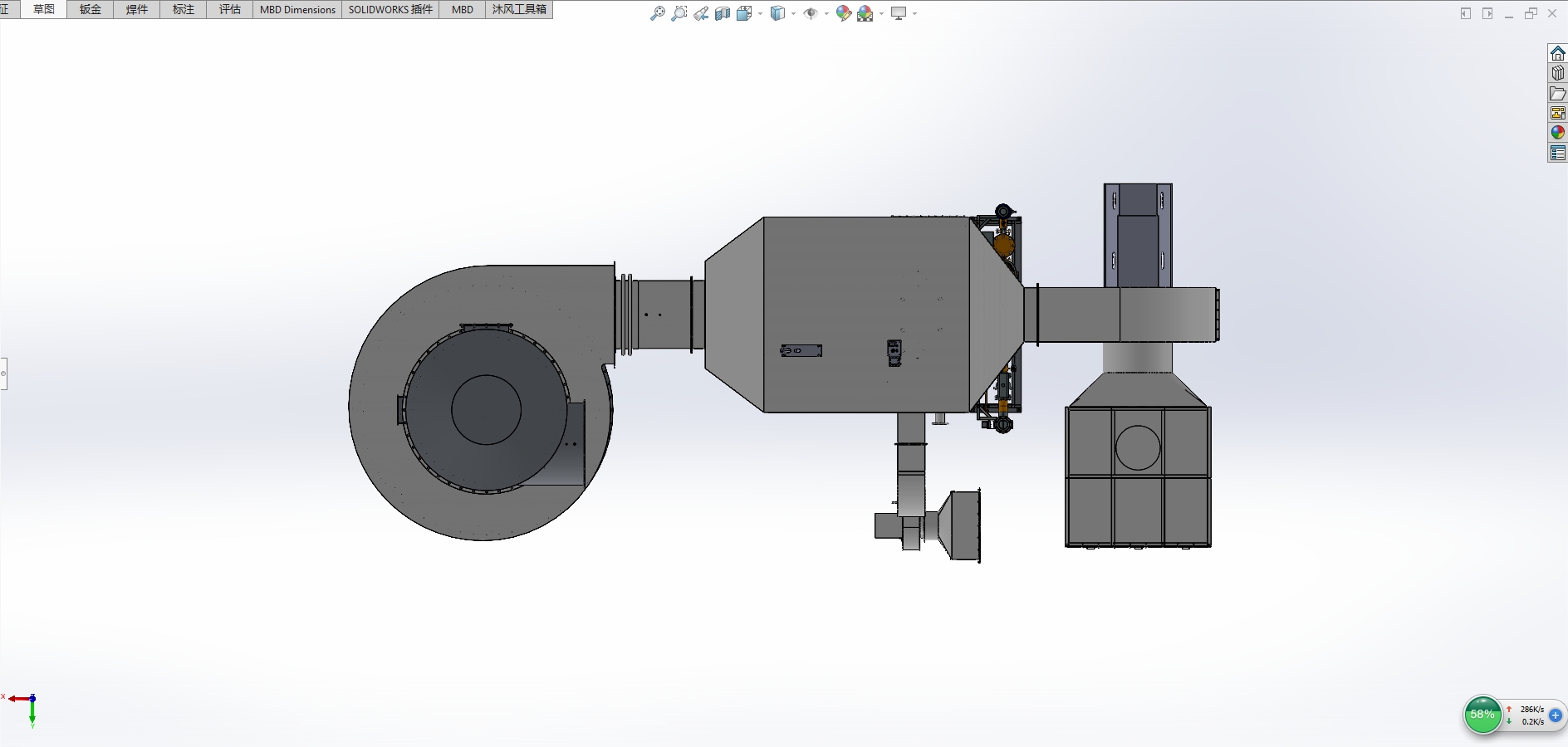The image size is (1568, 747).
Task: Open the View Palette task pane tab
Action: point(1557,113)
